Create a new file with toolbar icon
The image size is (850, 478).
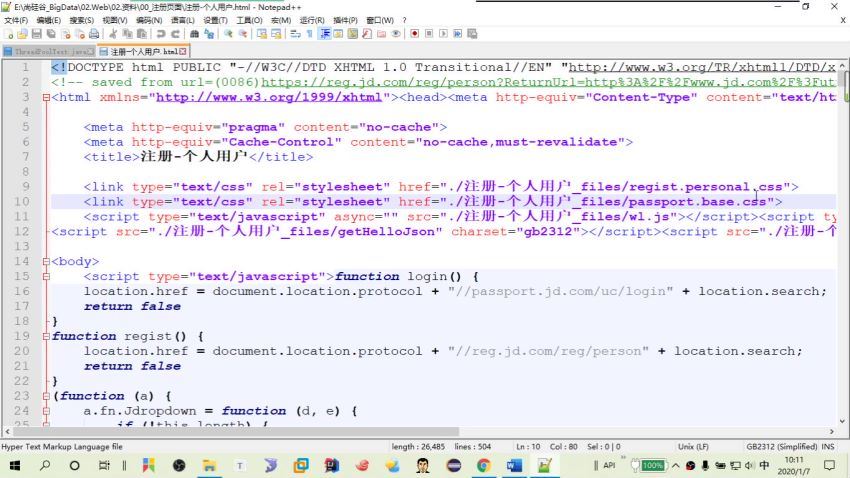click(x=9, y=34)
